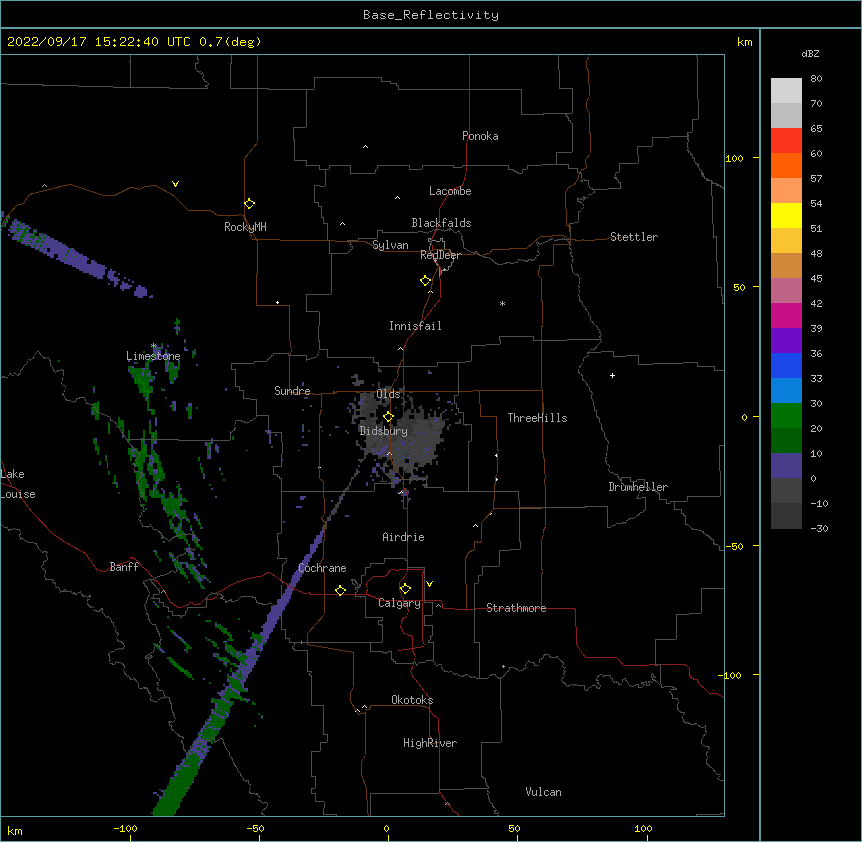Click the Airdrie city label
Image resolution: width=862 pixels, height=842 pixels.
coord(403,537)
